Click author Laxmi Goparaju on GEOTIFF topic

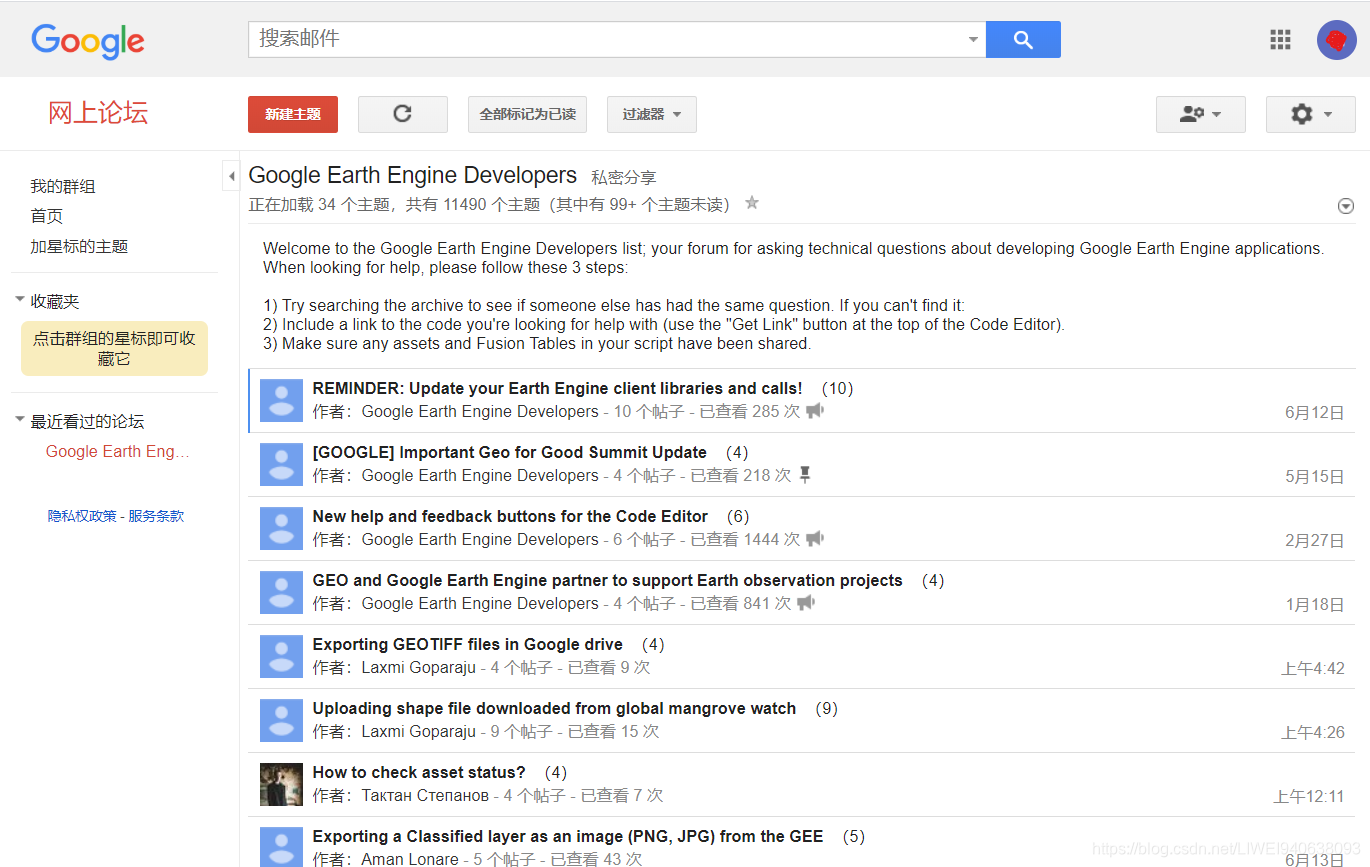click(419, 667)
